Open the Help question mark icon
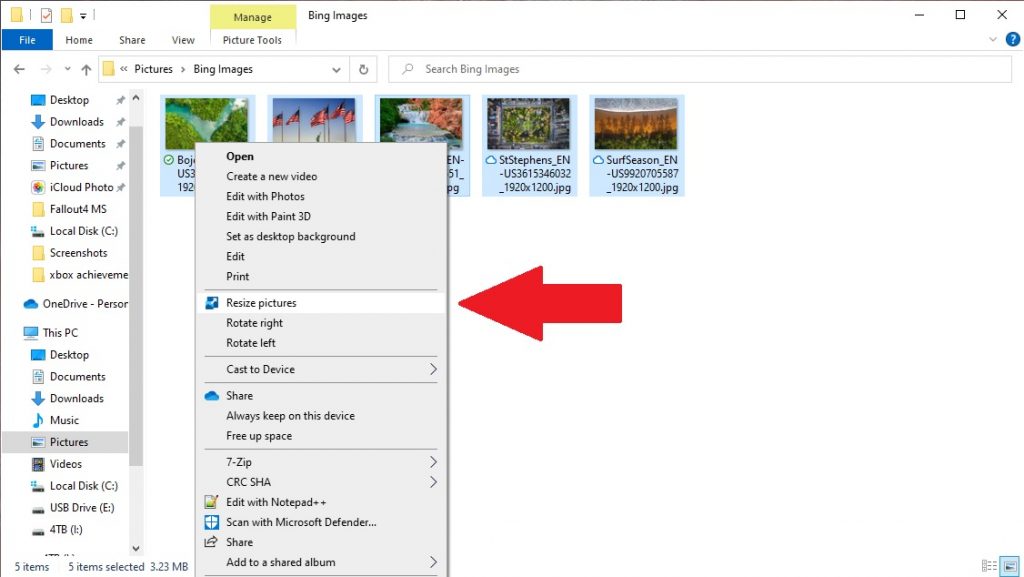 (x=1012, y=39)
